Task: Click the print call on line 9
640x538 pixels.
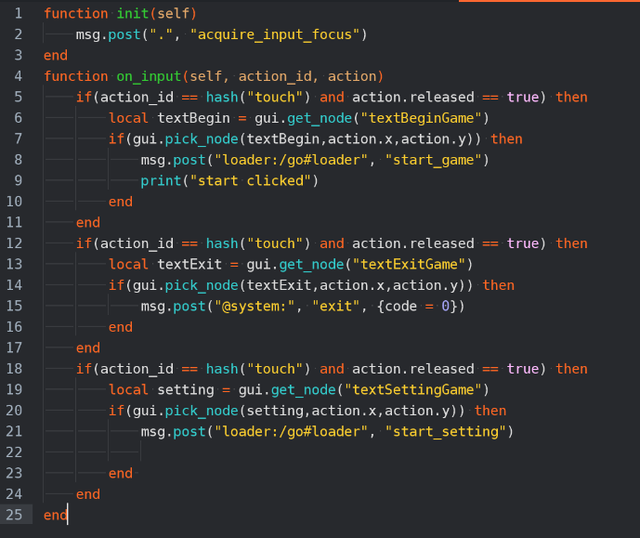Action: click(x=161, y=181)
